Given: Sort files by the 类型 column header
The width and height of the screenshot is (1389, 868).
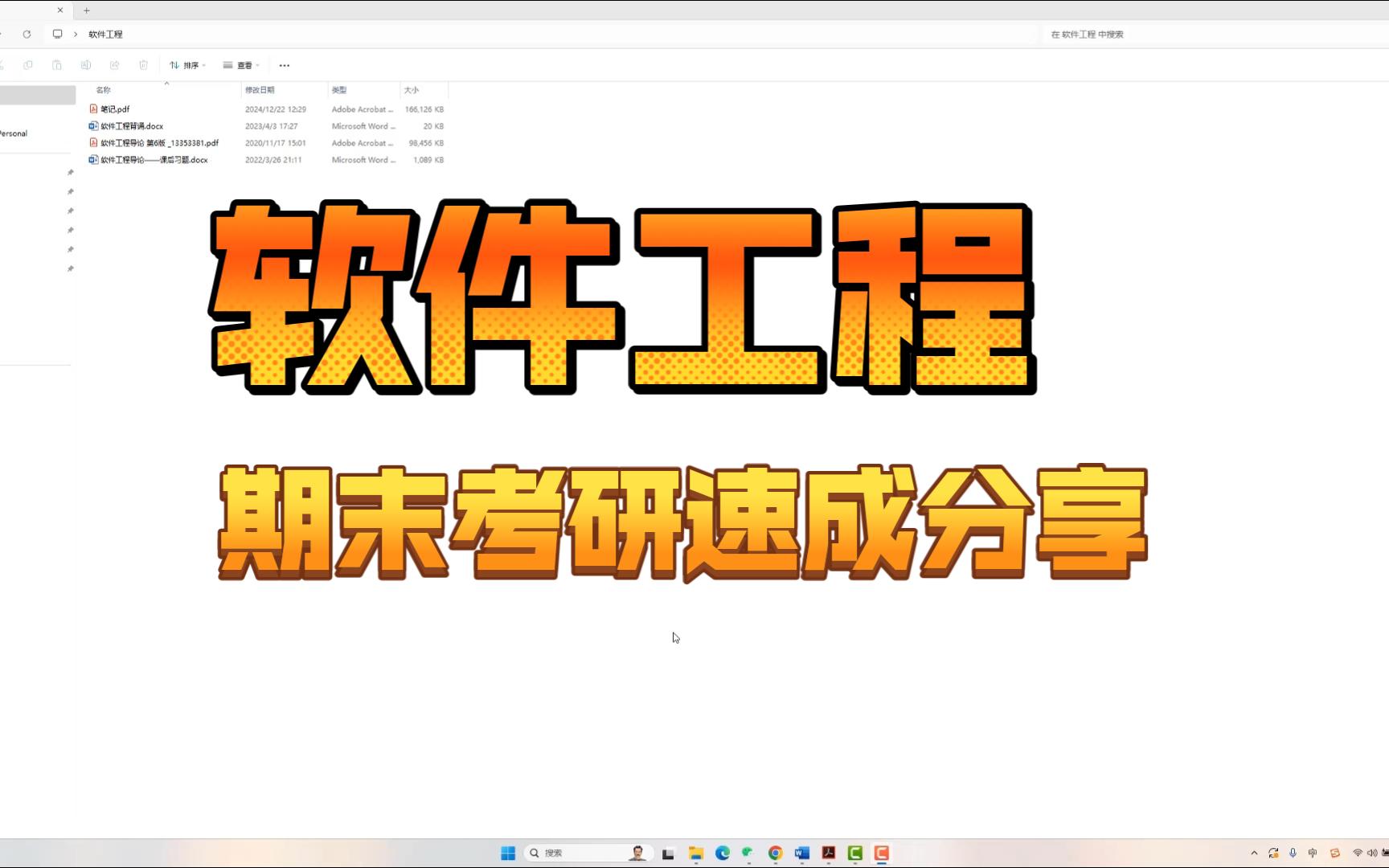Looking at the screenshot, I should 339,90.
